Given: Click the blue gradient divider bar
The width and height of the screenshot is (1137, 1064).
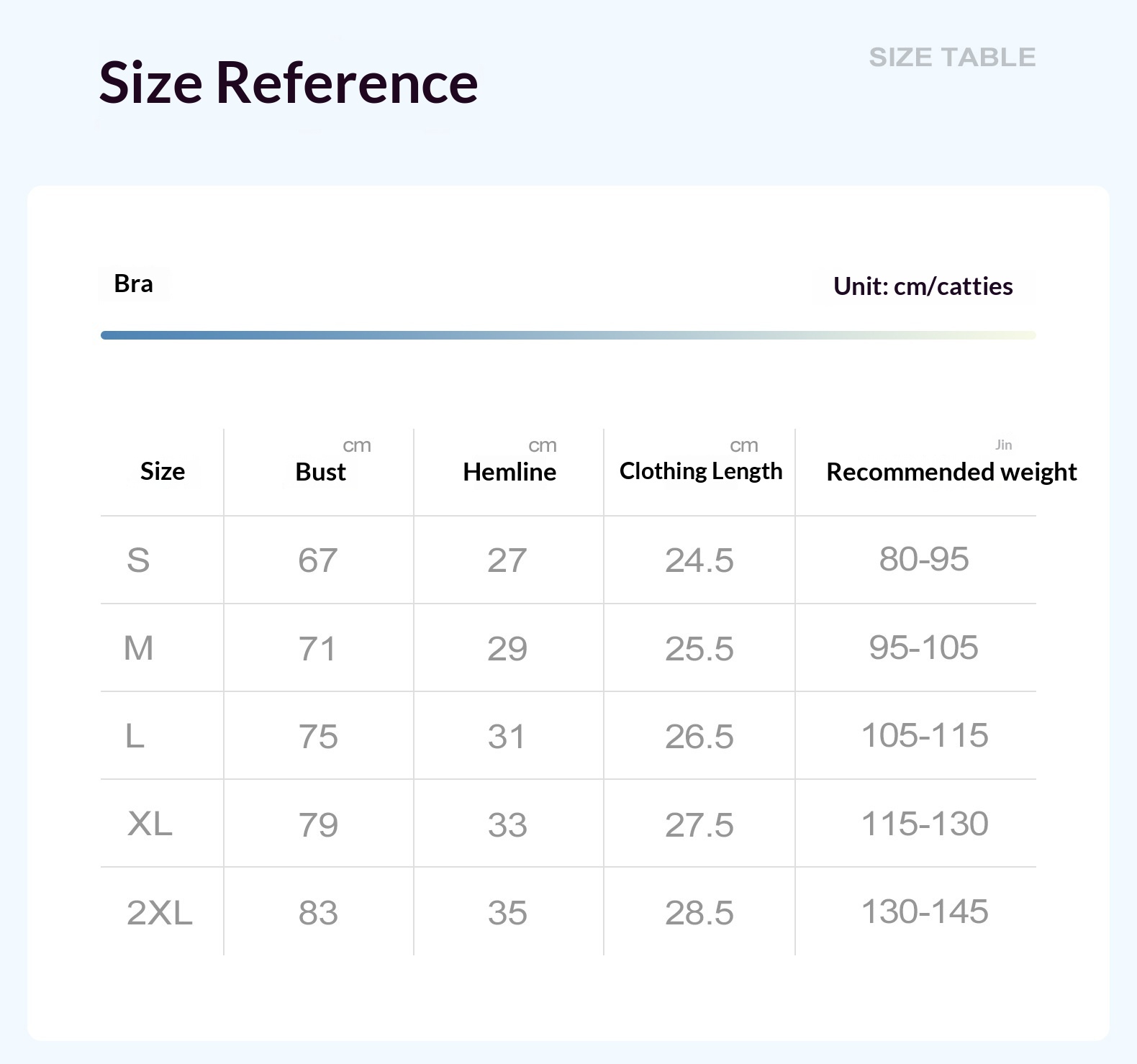Looking at the screenshot, I should [568, 335].
